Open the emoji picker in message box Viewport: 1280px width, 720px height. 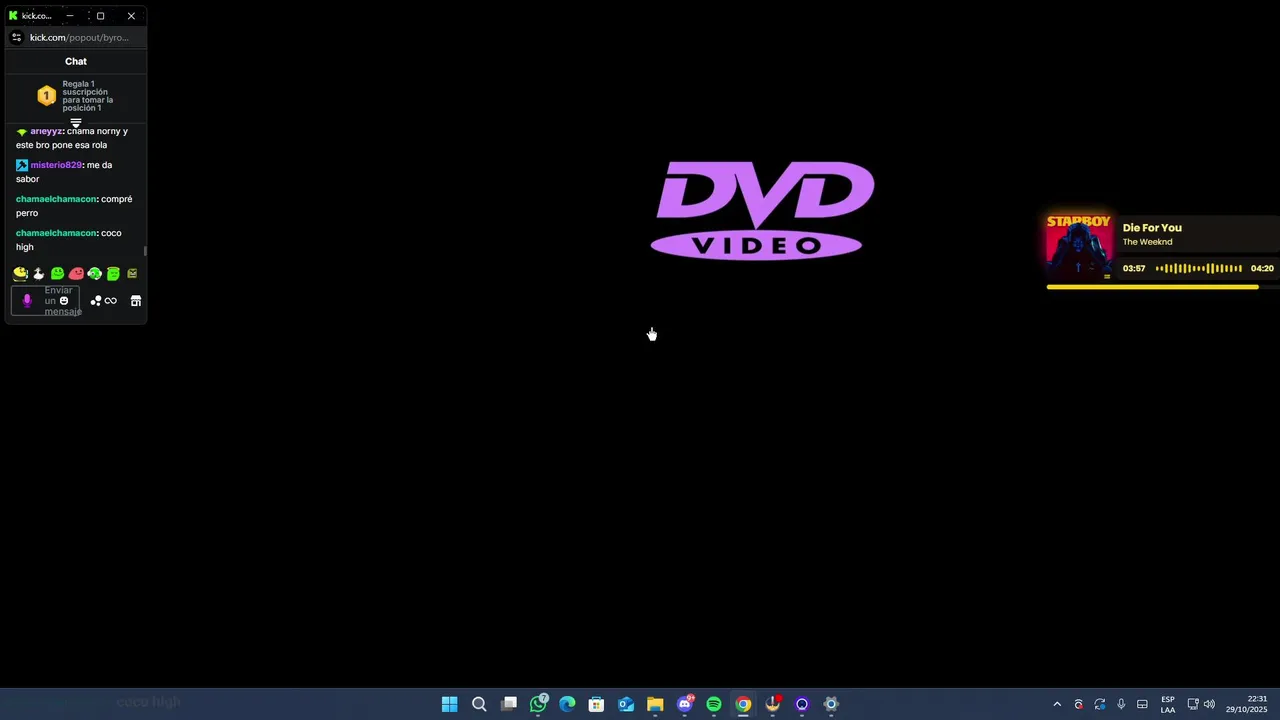click(64, 300)
